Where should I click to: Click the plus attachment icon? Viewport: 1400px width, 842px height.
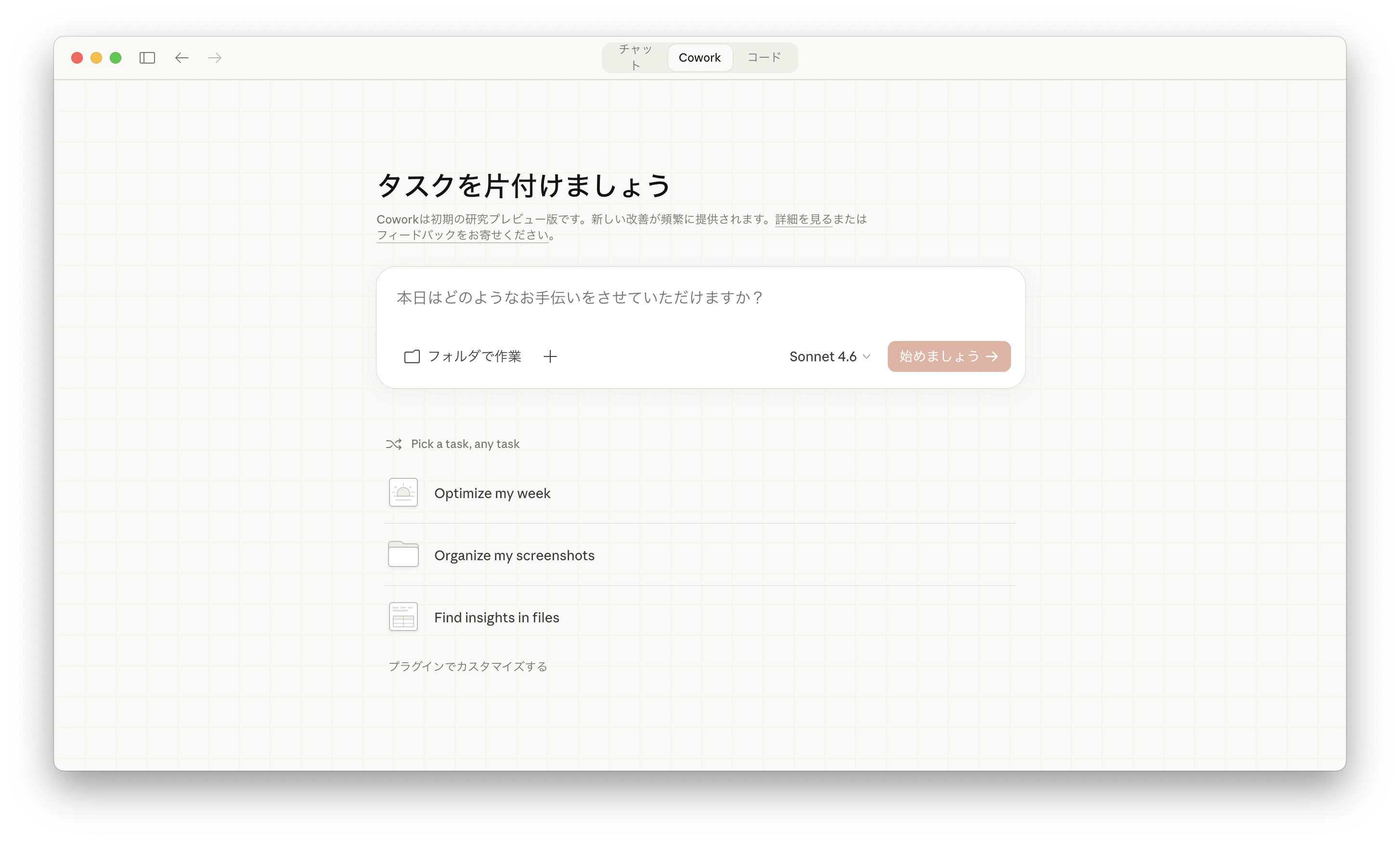pyautogui.click(x=549, y=356)
